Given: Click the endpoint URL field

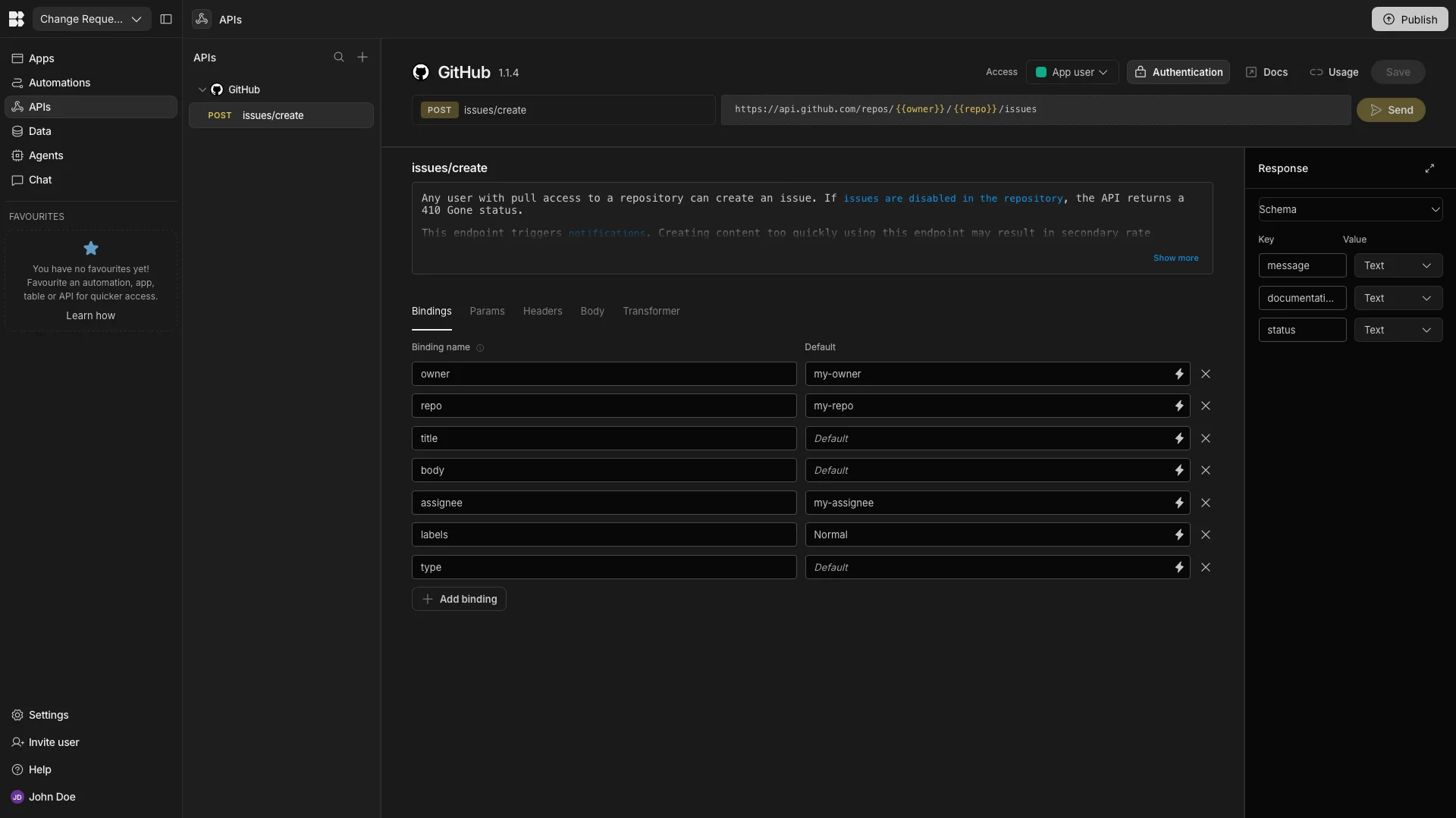Looking at the screenshot, I should [1036, 109].
